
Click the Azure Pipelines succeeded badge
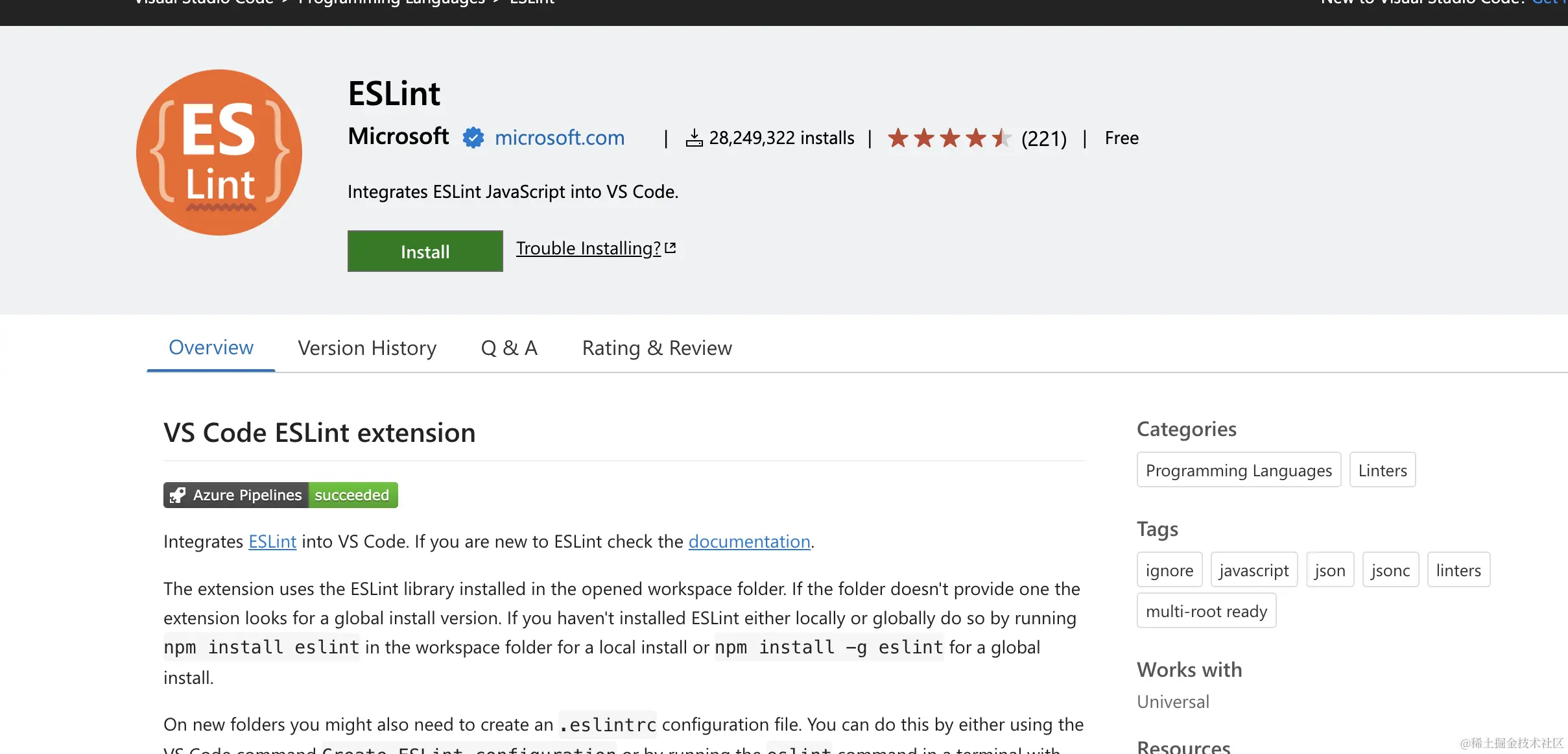point(280,495)
